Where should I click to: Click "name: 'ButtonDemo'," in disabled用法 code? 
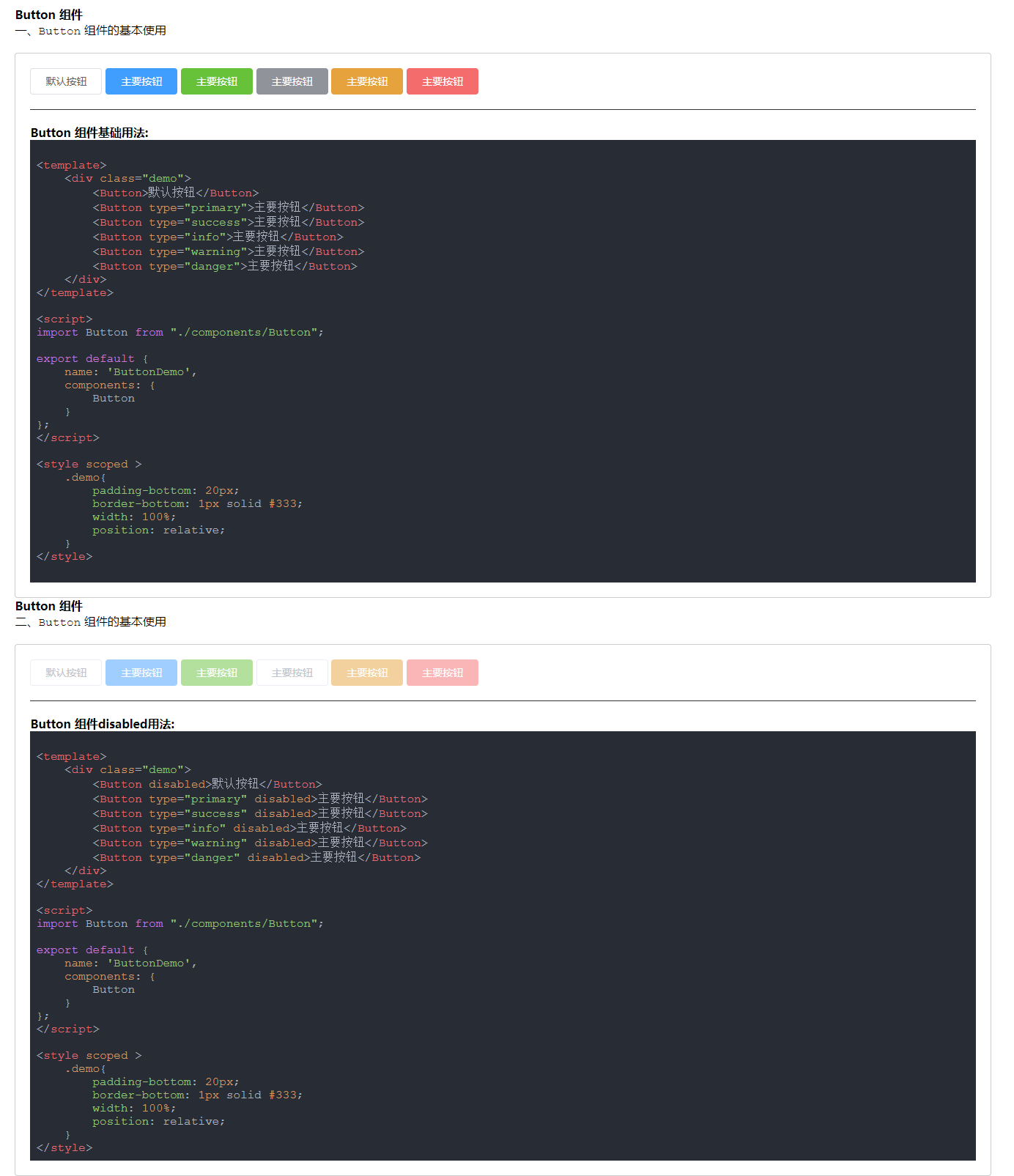click(x=130, y=964)
